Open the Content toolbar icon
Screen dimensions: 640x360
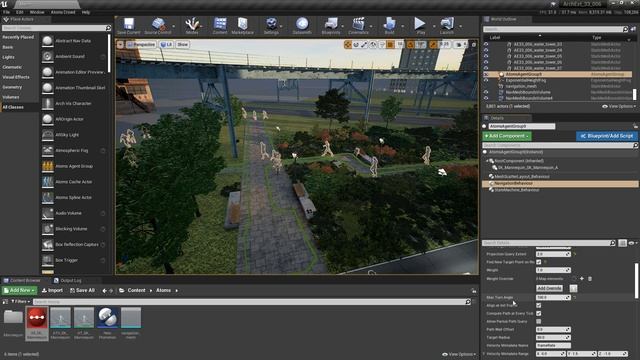(x=220, y=26)
